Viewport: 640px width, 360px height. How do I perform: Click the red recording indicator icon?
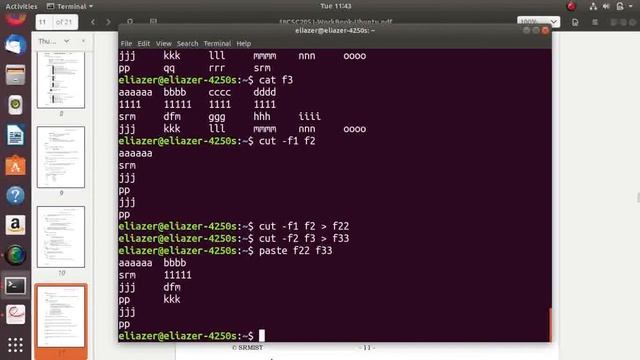click(571, 6)
